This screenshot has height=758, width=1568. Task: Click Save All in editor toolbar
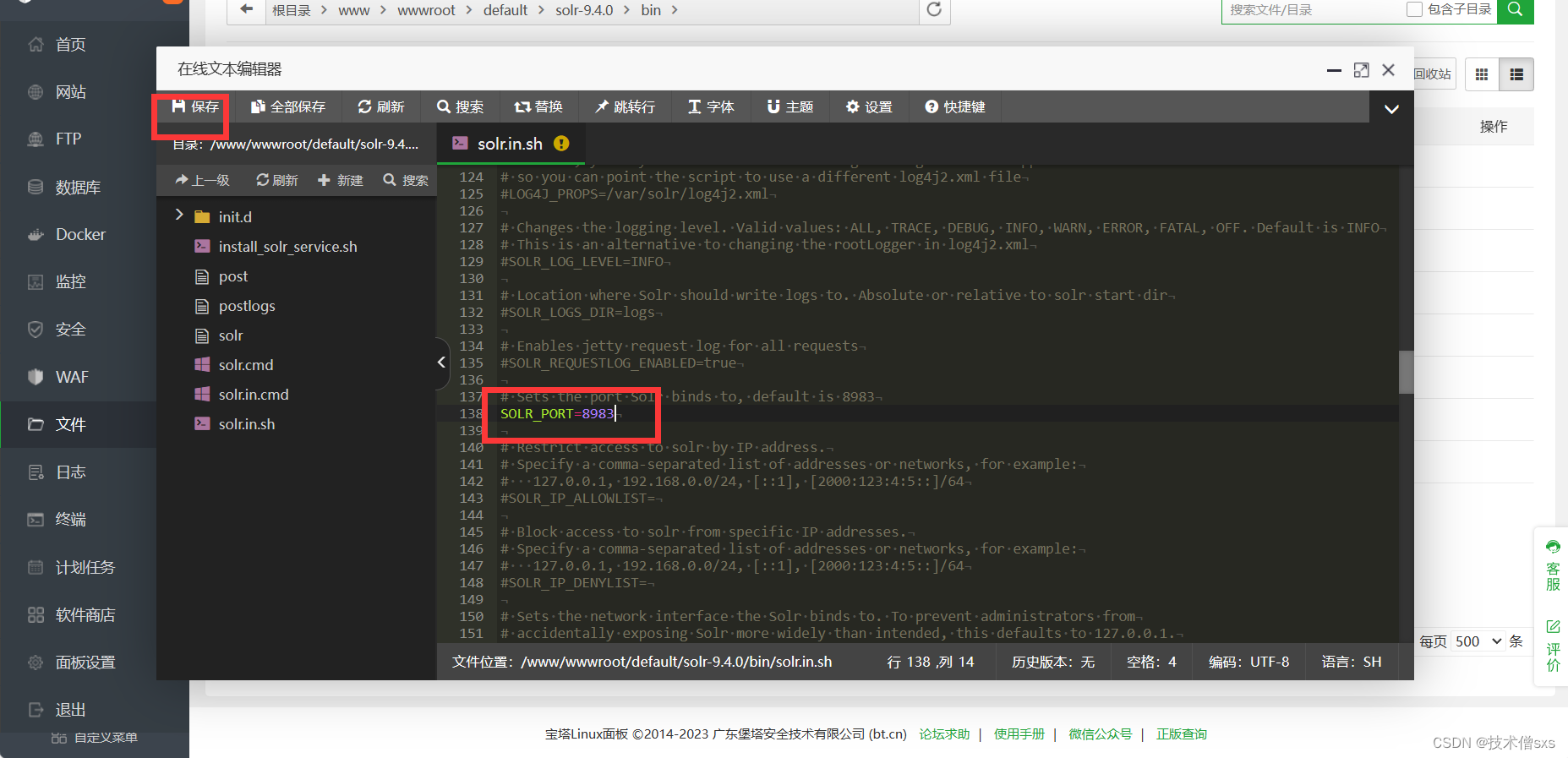pos(288,106)
